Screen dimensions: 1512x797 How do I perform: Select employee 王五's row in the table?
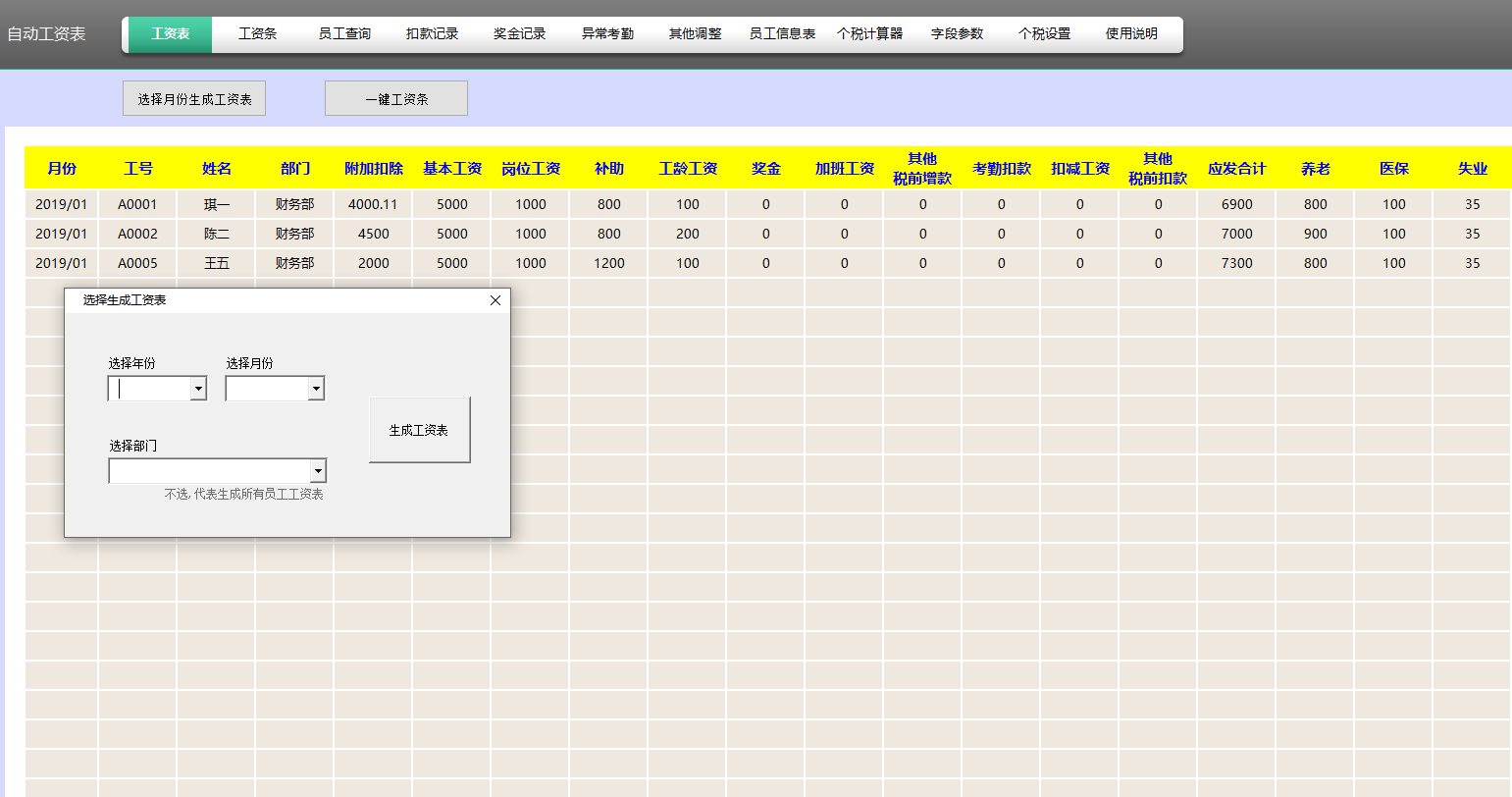point(216,262)
